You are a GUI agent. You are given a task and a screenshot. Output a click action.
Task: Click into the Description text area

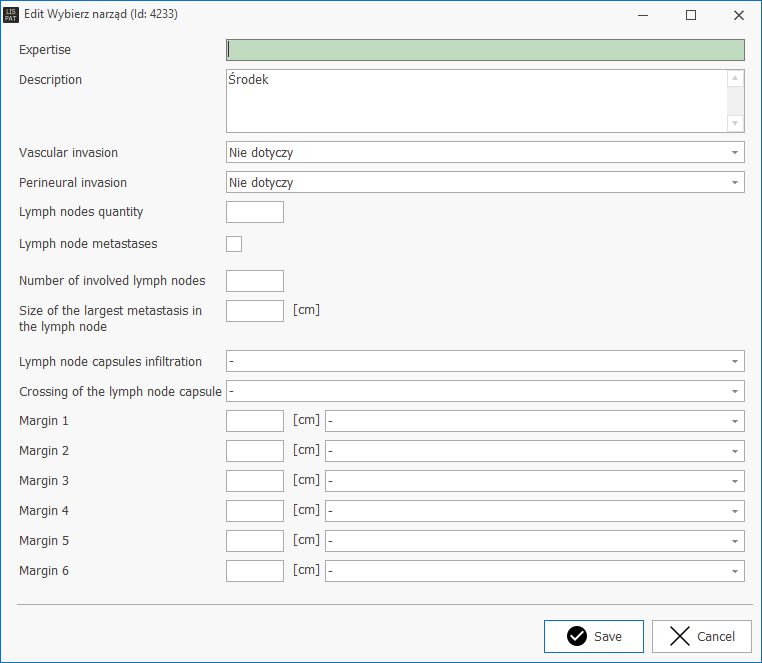pos(475,100)
